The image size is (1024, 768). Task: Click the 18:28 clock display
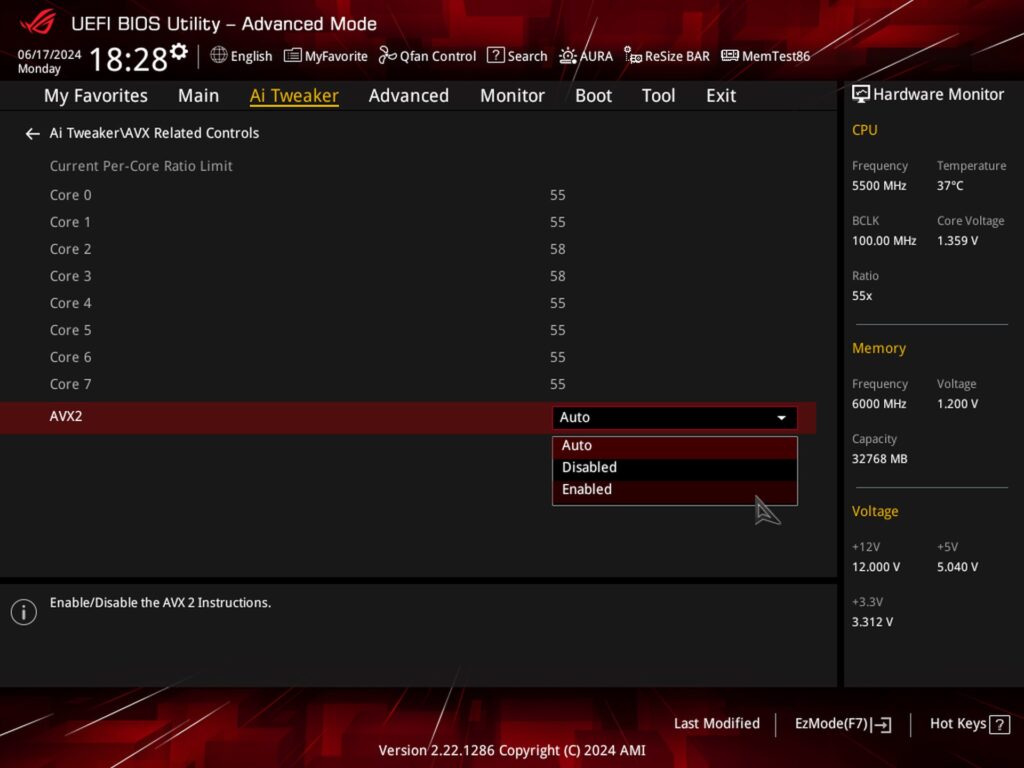128,59
